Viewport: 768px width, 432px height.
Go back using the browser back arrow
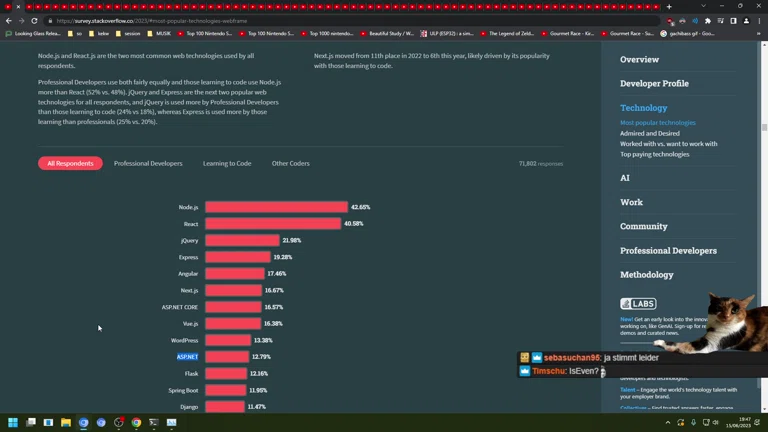8,20
